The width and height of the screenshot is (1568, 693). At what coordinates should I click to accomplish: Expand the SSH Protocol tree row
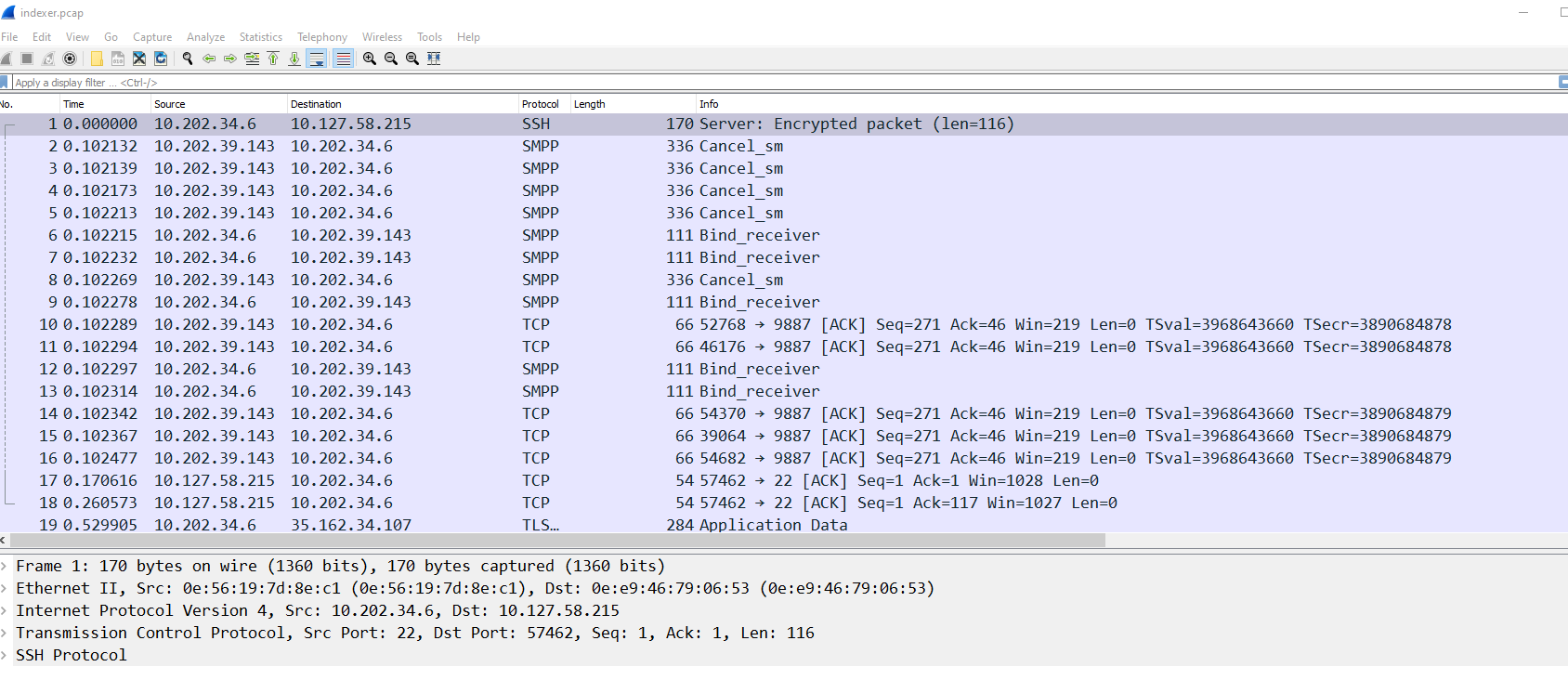coord(5,655)
